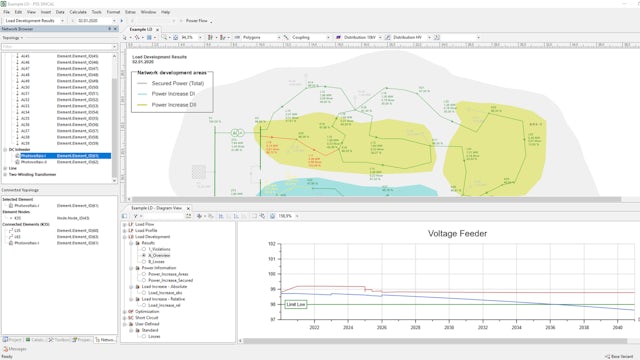Select the A_Overview radio button
This screenshot has height=360, width=640.
144,255
